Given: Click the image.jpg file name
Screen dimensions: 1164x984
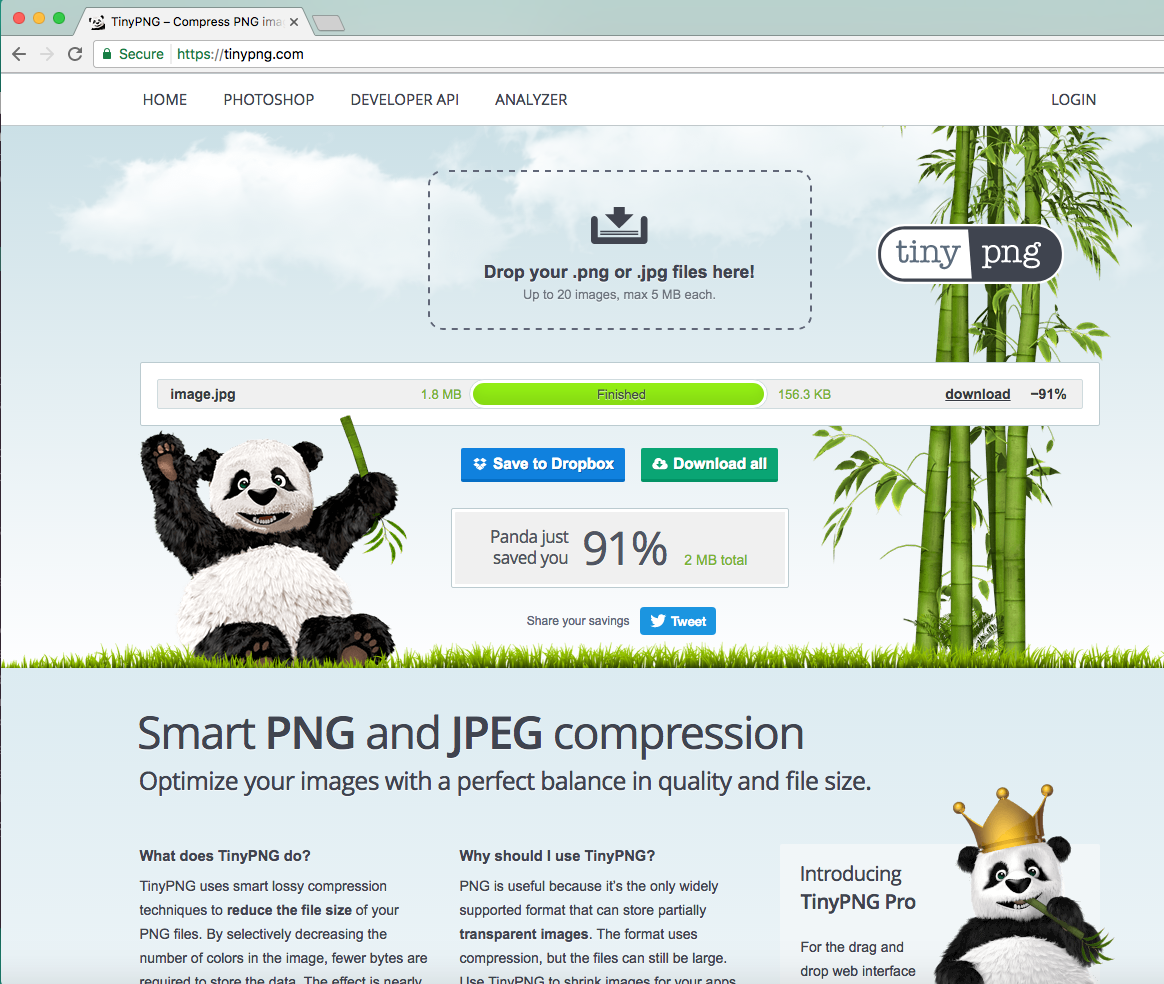Looking at the screenshot, I should [x=203, y=394].
